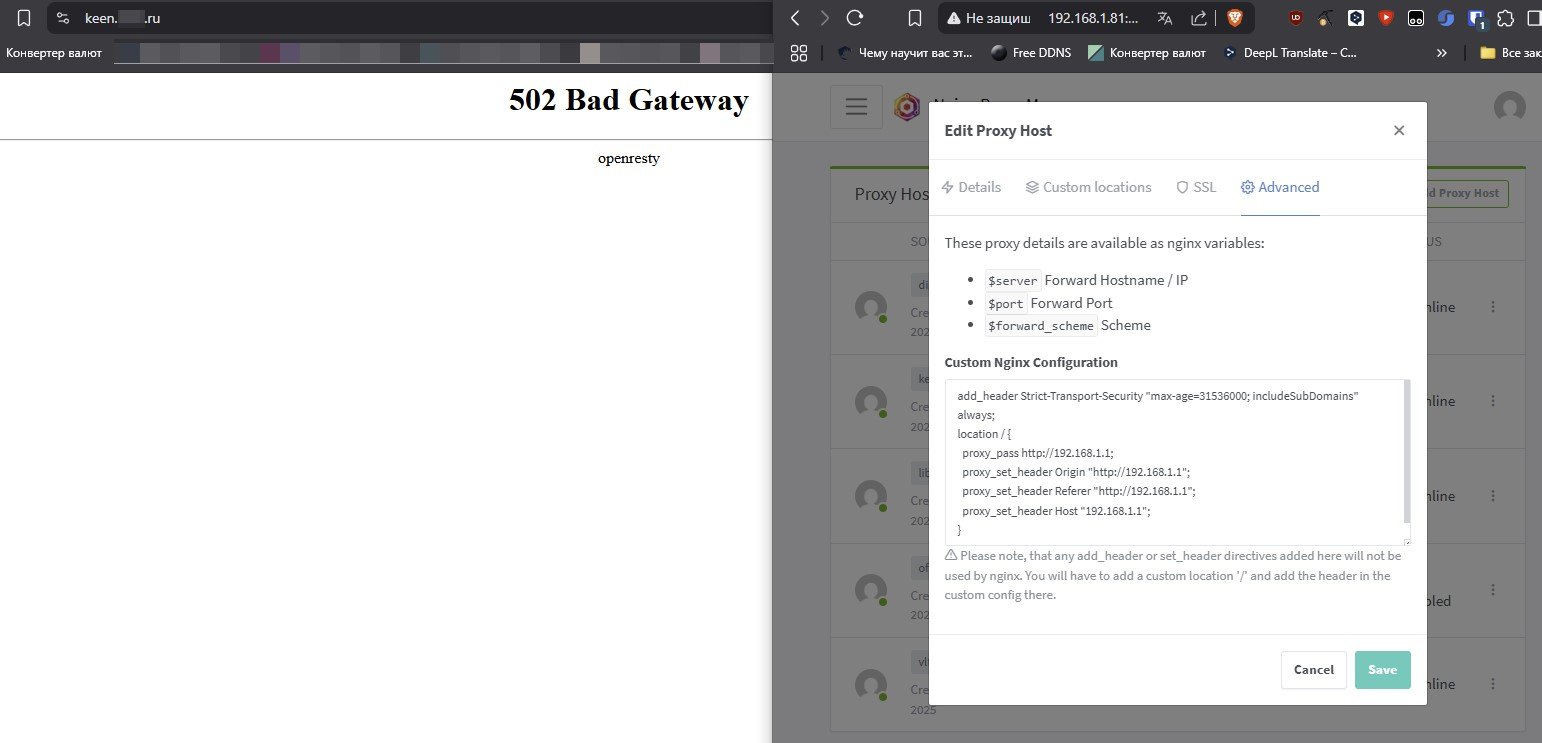Click the Brave Shields lion icon
The width and height of the screenshot is (1542, 743).
(1235, 18)
